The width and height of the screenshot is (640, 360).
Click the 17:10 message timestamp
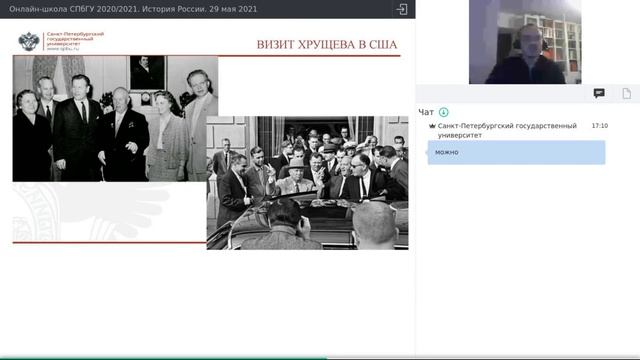coord(600,126)
